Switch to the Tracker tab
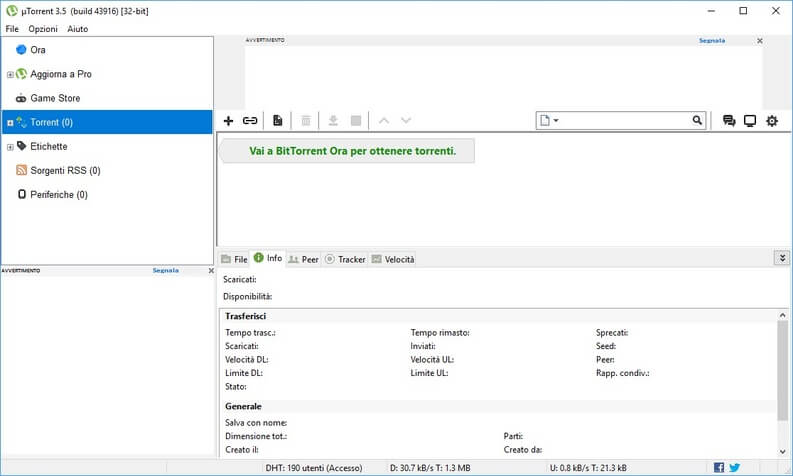The width and height of the screenshot is (793, 476). point(345,259)
